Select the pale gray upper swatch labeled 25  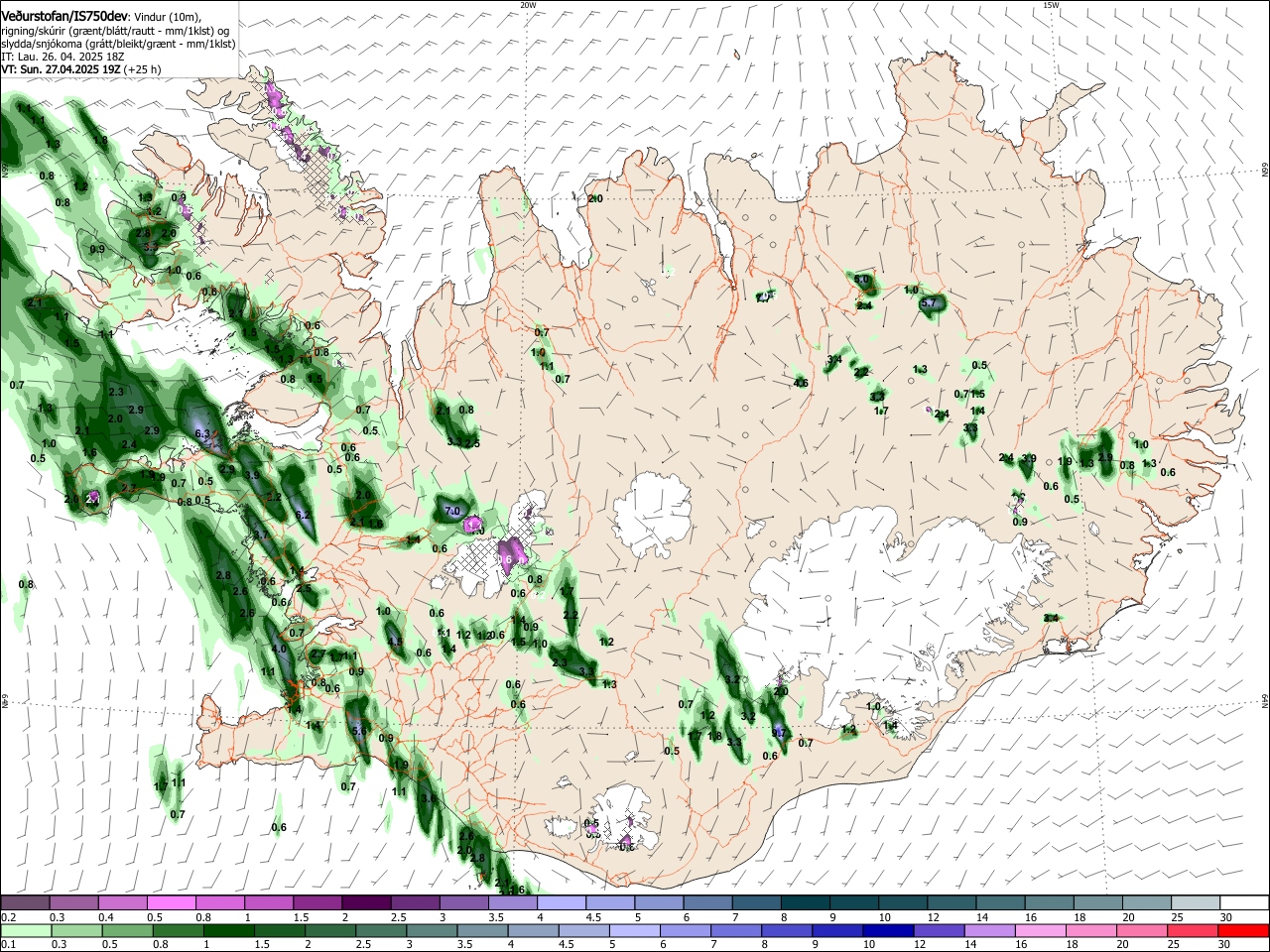point(1195,902)
